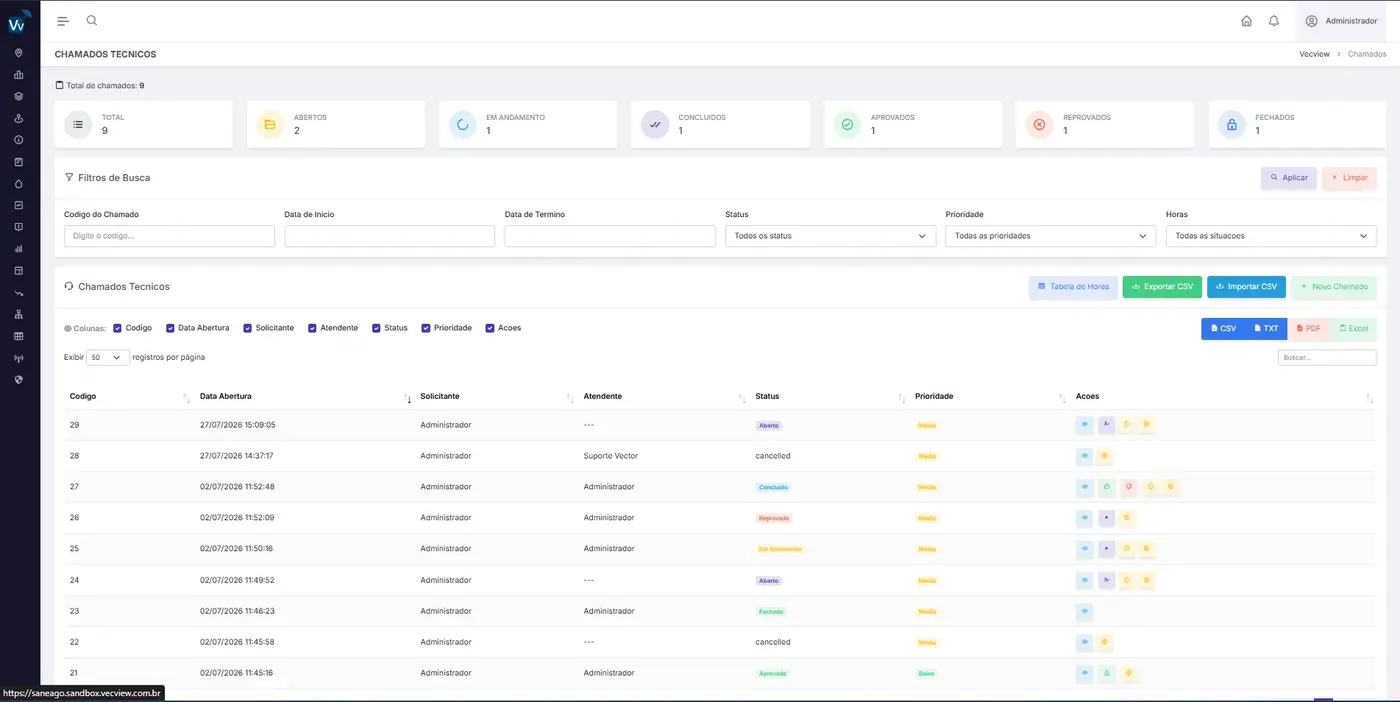The height and width of the screenshot is (702, 1400).
Task: Click the Limpar button
Action: click(x=1349, y=178)
